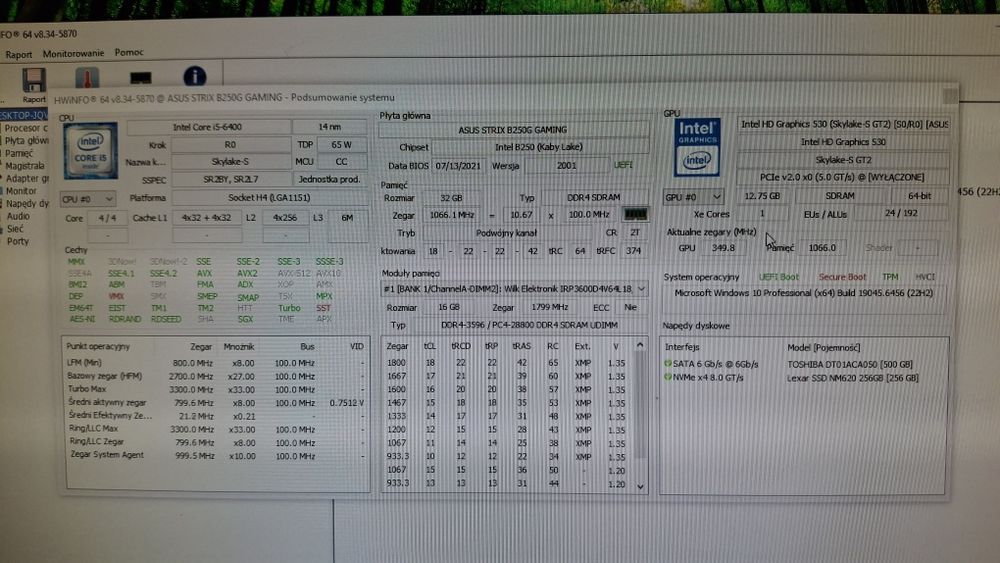Click the Socket H4 (LGA1151) platform field
The height and width of the screenshot is (563, 1000).
(x=269, y=198)
